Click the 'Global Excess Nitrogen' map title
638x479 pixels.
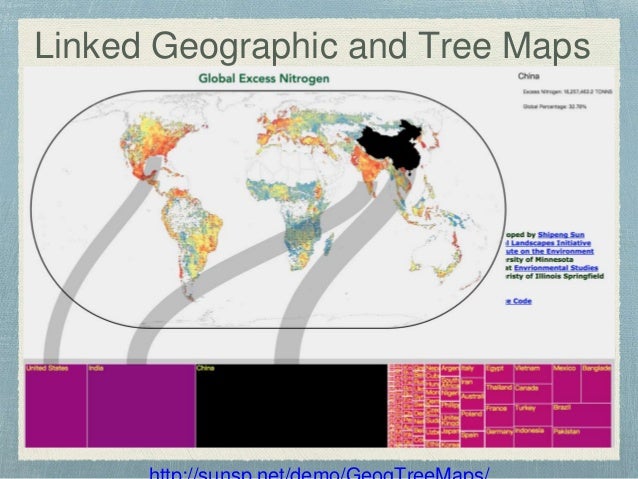pos(264,78)
